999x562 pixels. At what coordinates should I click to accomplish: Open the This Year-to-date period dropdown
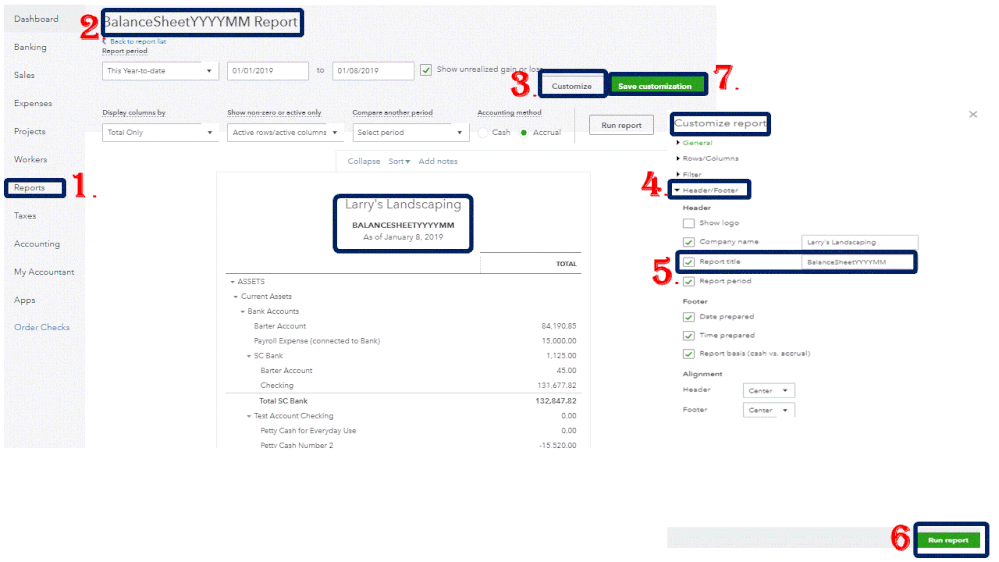[x=160, y=71]
